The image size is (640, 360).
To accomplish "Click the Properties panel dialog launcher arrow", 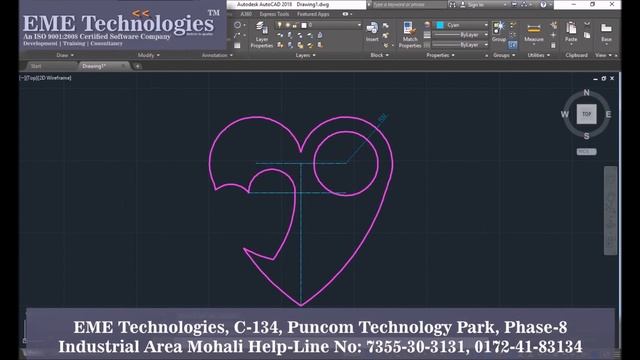I will pyautogui.click(x=487, y=56).
